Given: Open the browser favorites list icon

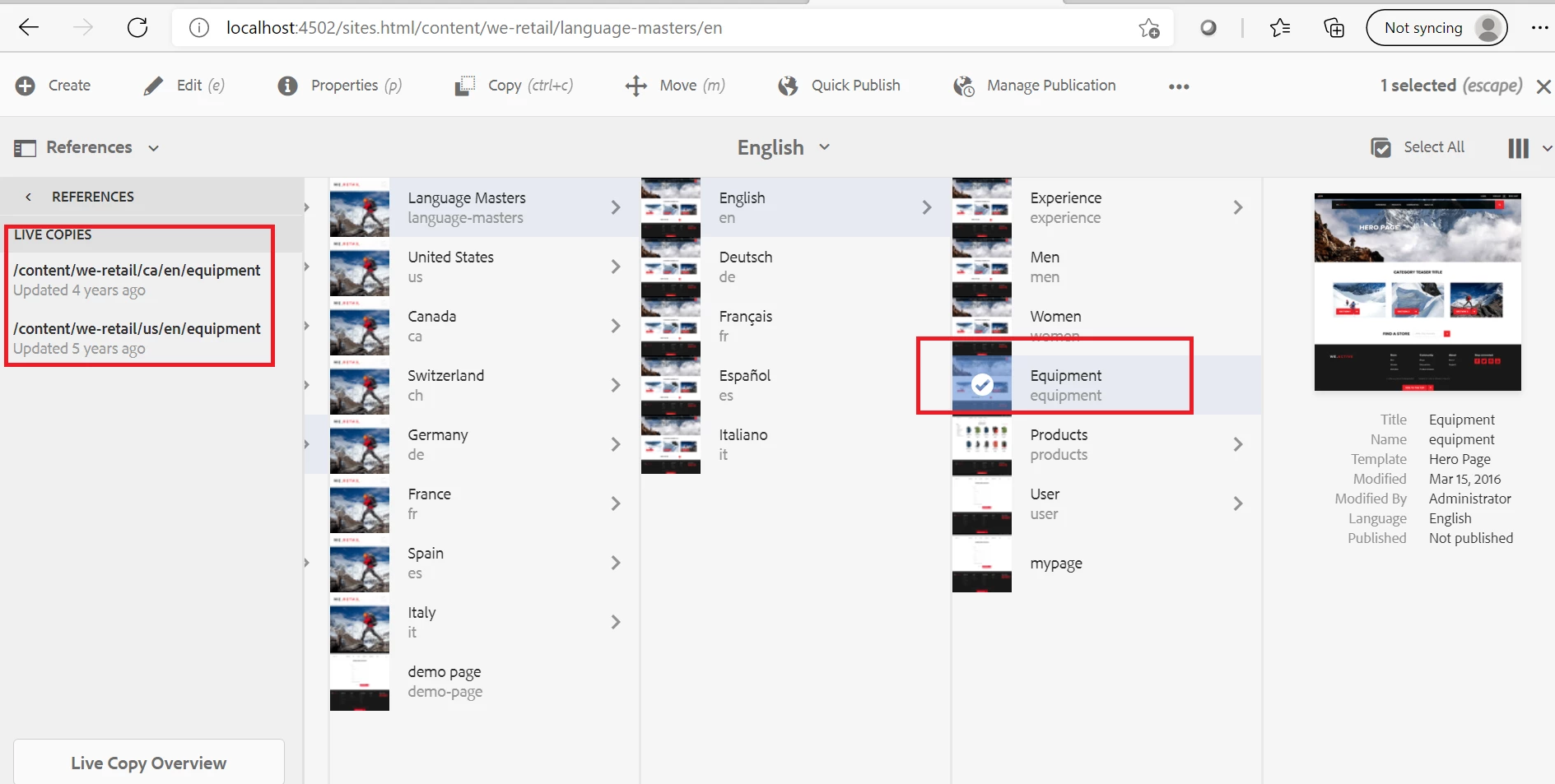Looking at the screenshot, I should (x=1280, y=28).
